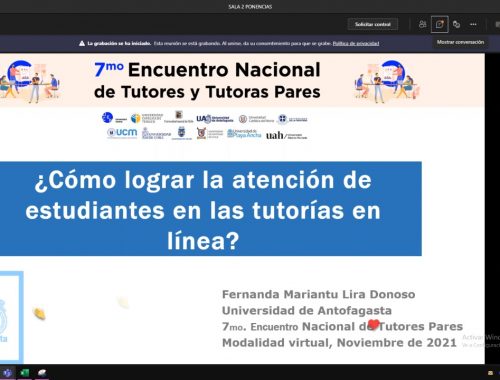Click the system tray icon at bottom right
Image resolution: width=500 pixels, height=380 pixels.
click(490, 373)
